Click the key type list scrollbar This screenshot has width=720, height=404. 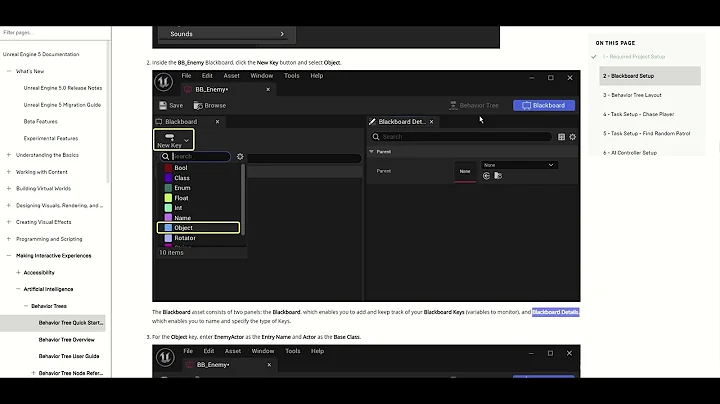pos(243,199)
